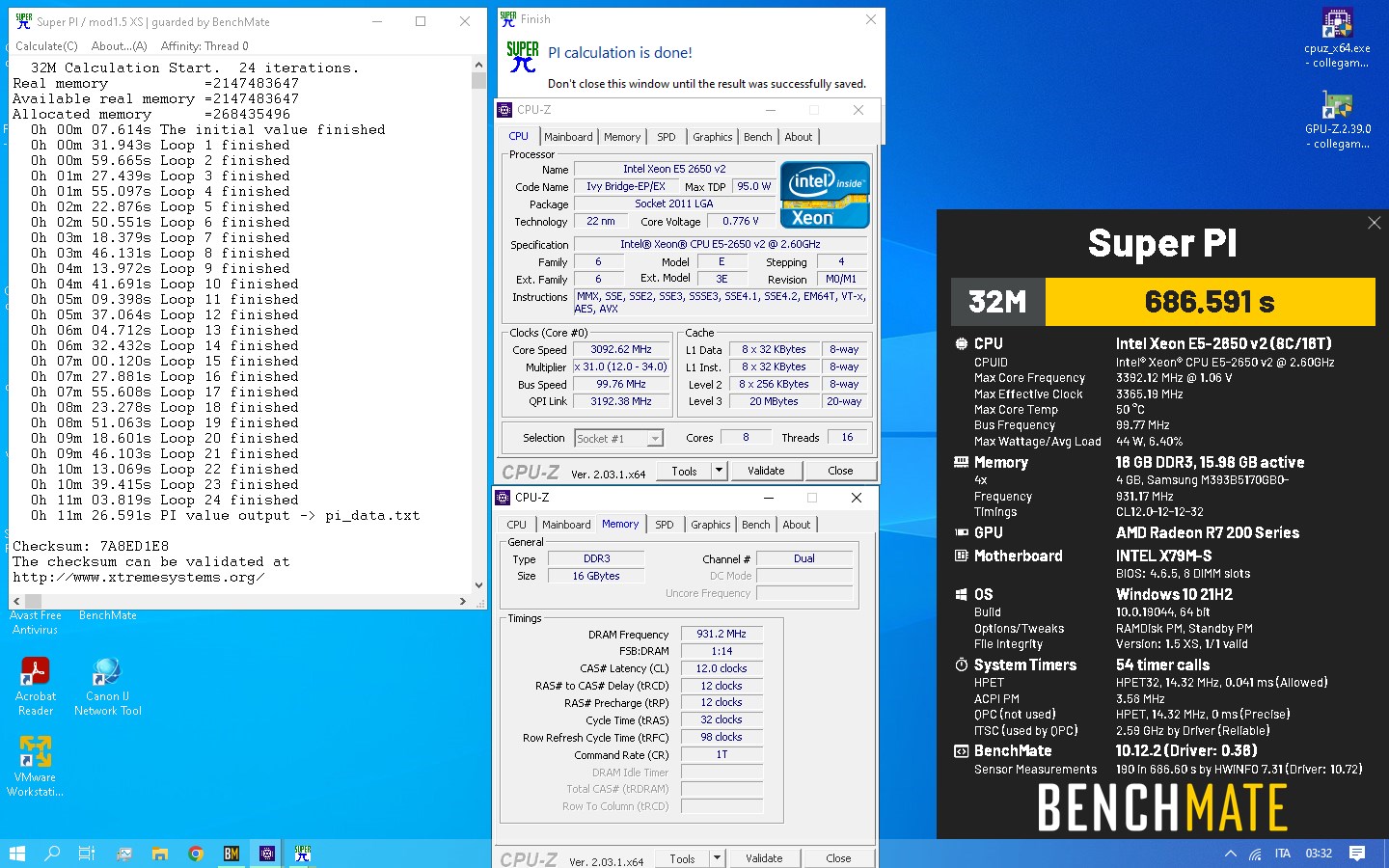This screenshot has width=1389, height=868.
Task: Select Bench tab in lower CPU-Z window
Action: coord(756,525)
